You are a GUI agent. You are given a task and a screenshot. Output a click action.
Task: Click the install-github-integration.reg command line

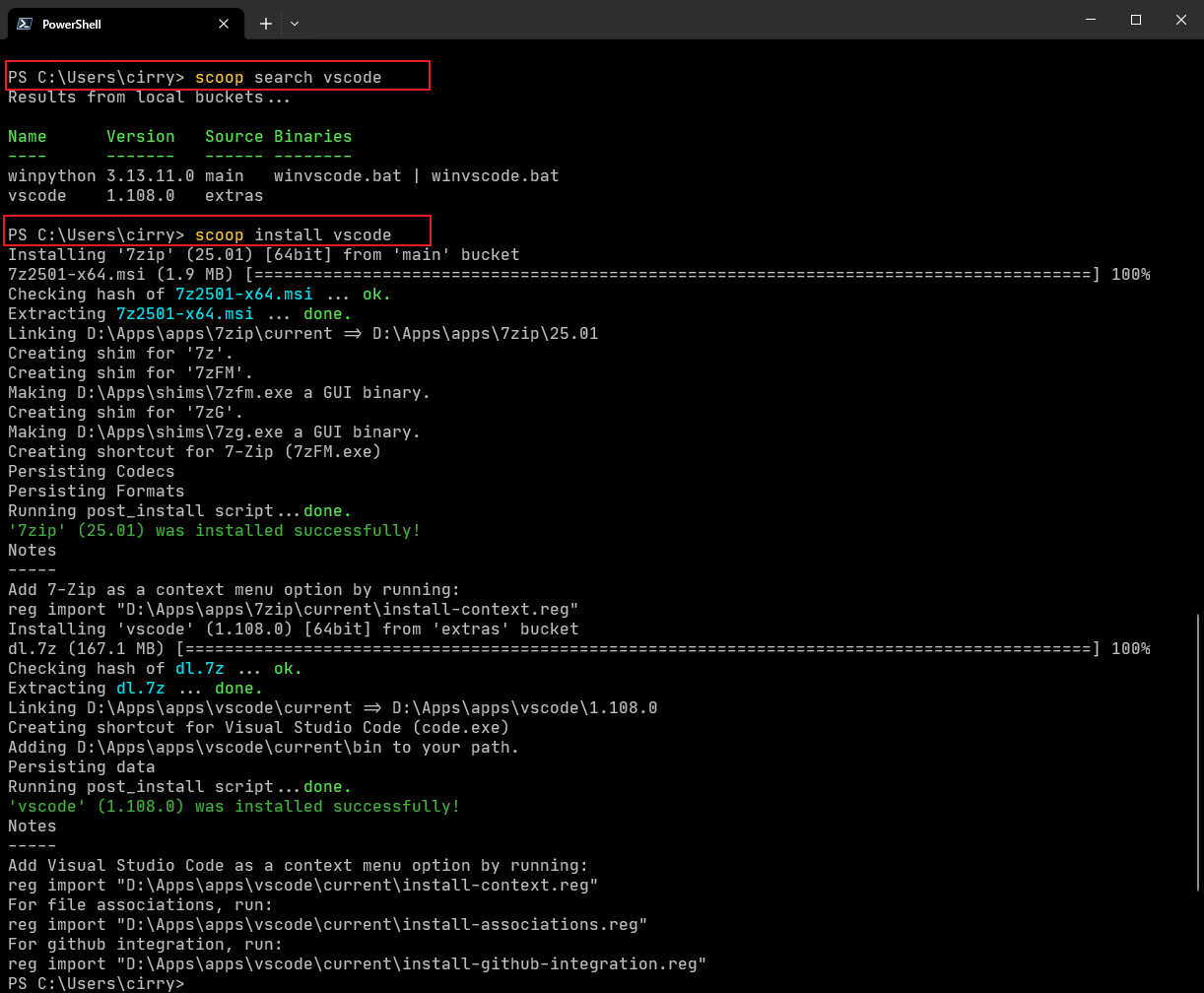[x=357, y=963]
